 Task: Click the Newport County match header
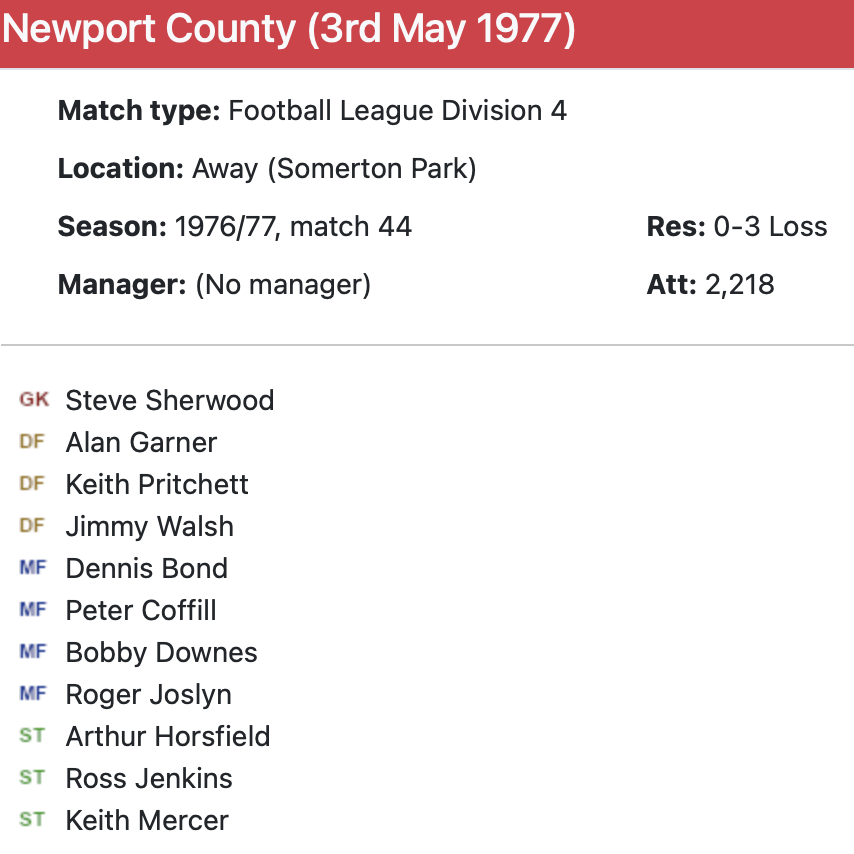(x=289, y=31)
